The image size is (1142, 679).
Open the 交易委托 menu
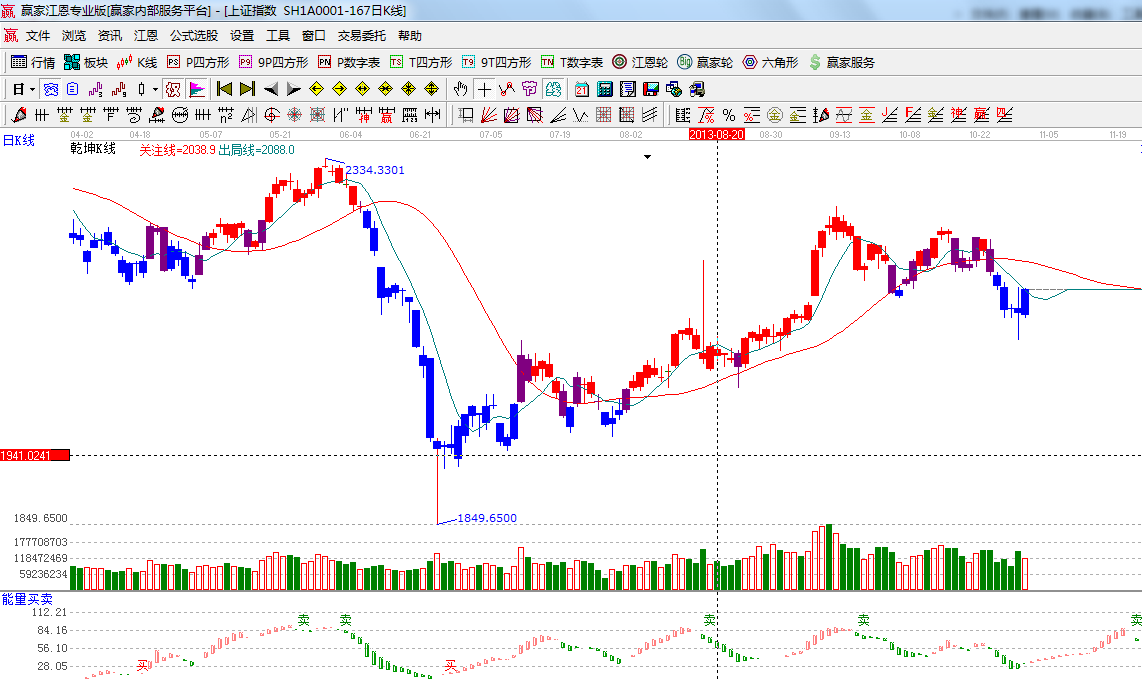pyautogui.click(x=361, y=35)
